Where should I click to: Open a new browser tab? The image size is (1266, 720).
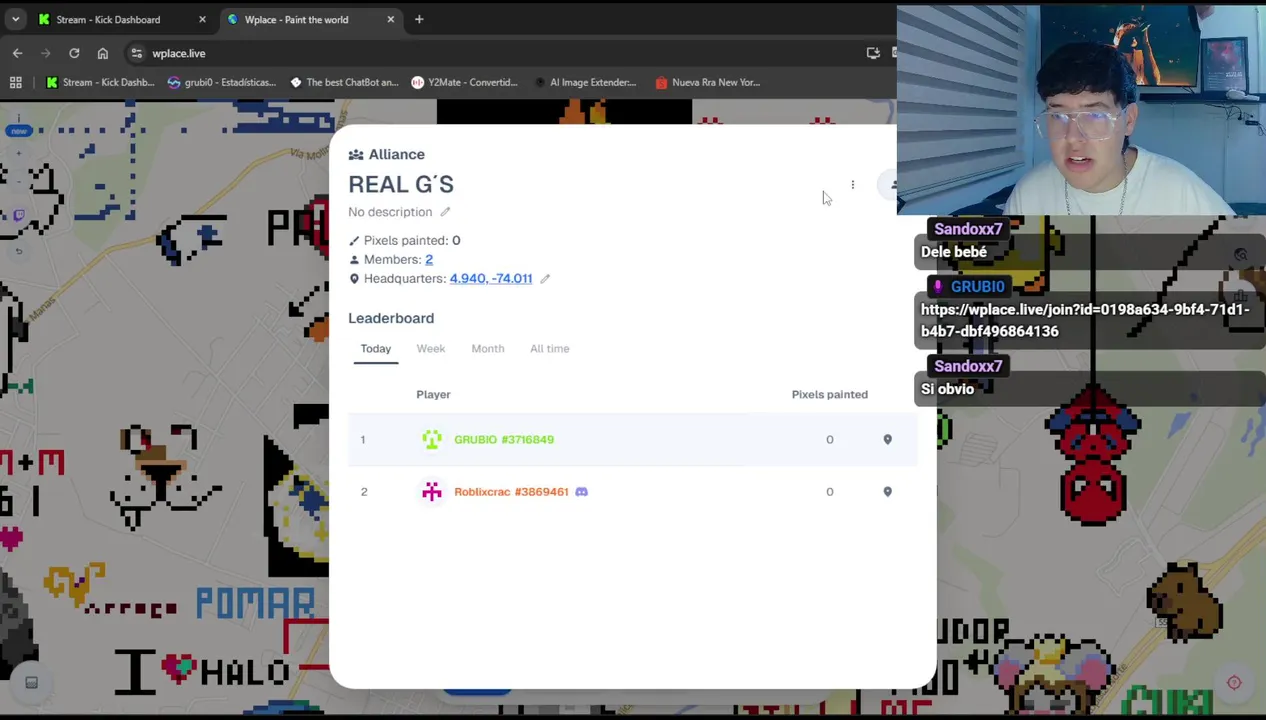[x=419, y=19]
